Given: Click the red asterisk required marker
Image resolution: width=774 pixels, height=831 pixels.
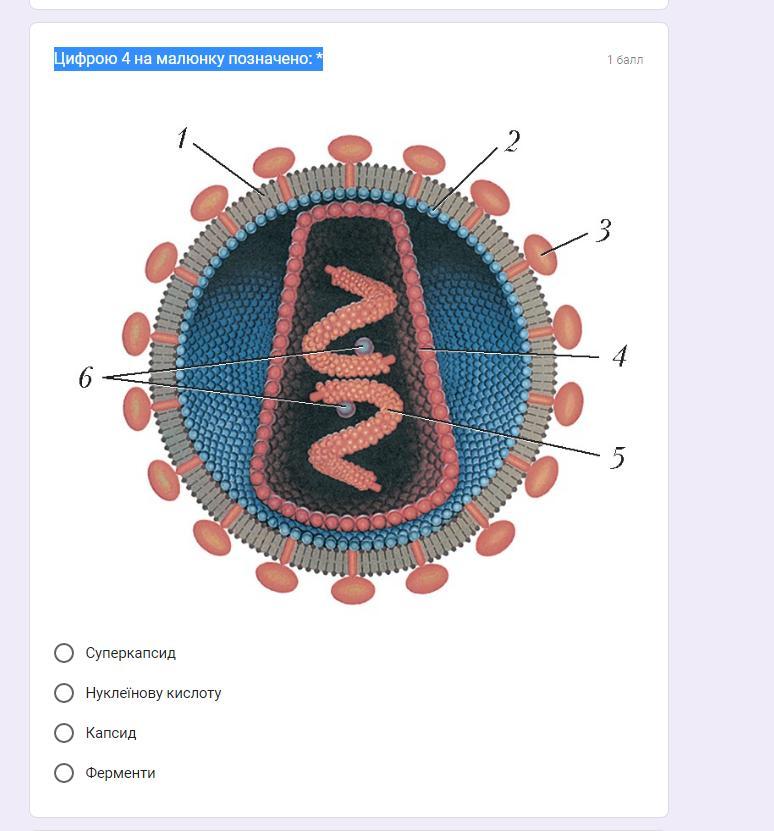Looking at the screenshot, I should coord(319,59).
